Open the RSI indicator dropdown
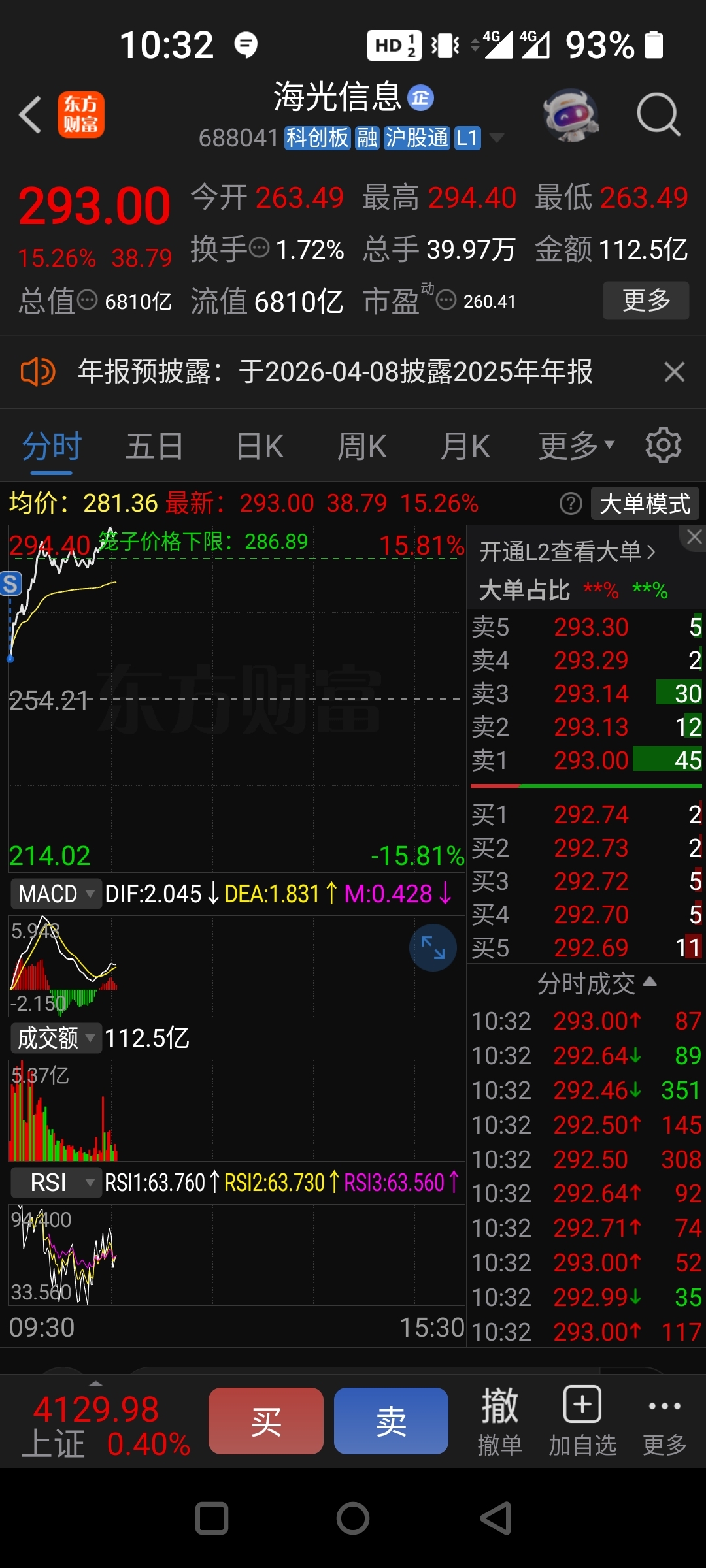 [x=55, y=1182]
